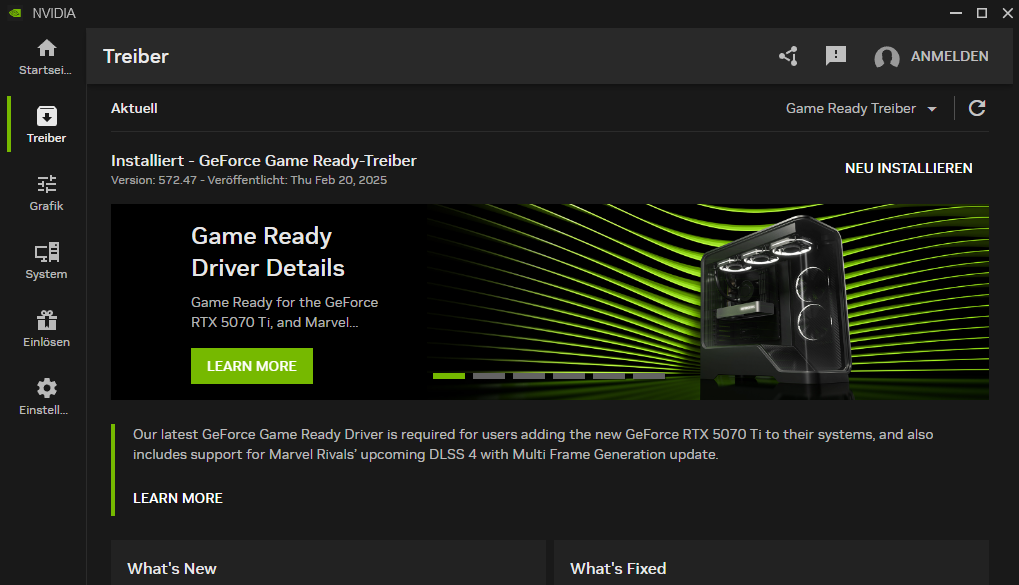Click the Treiber page title
The image size is (1019, 585).
pyautogui.click(x=135, y=57)
